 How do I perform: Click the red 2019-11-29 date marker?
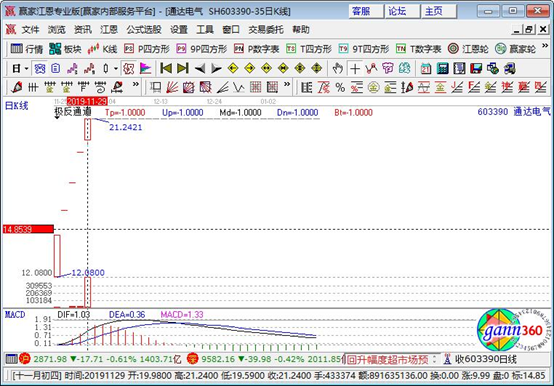tap(87, 102)
